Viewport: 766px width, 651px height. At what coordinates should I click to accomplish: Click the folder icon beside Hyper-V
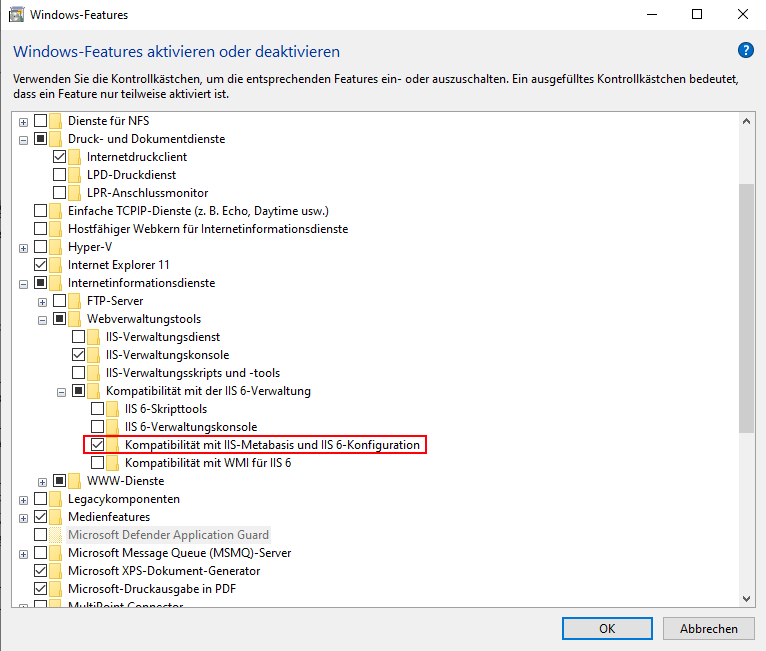pos(57,247)
